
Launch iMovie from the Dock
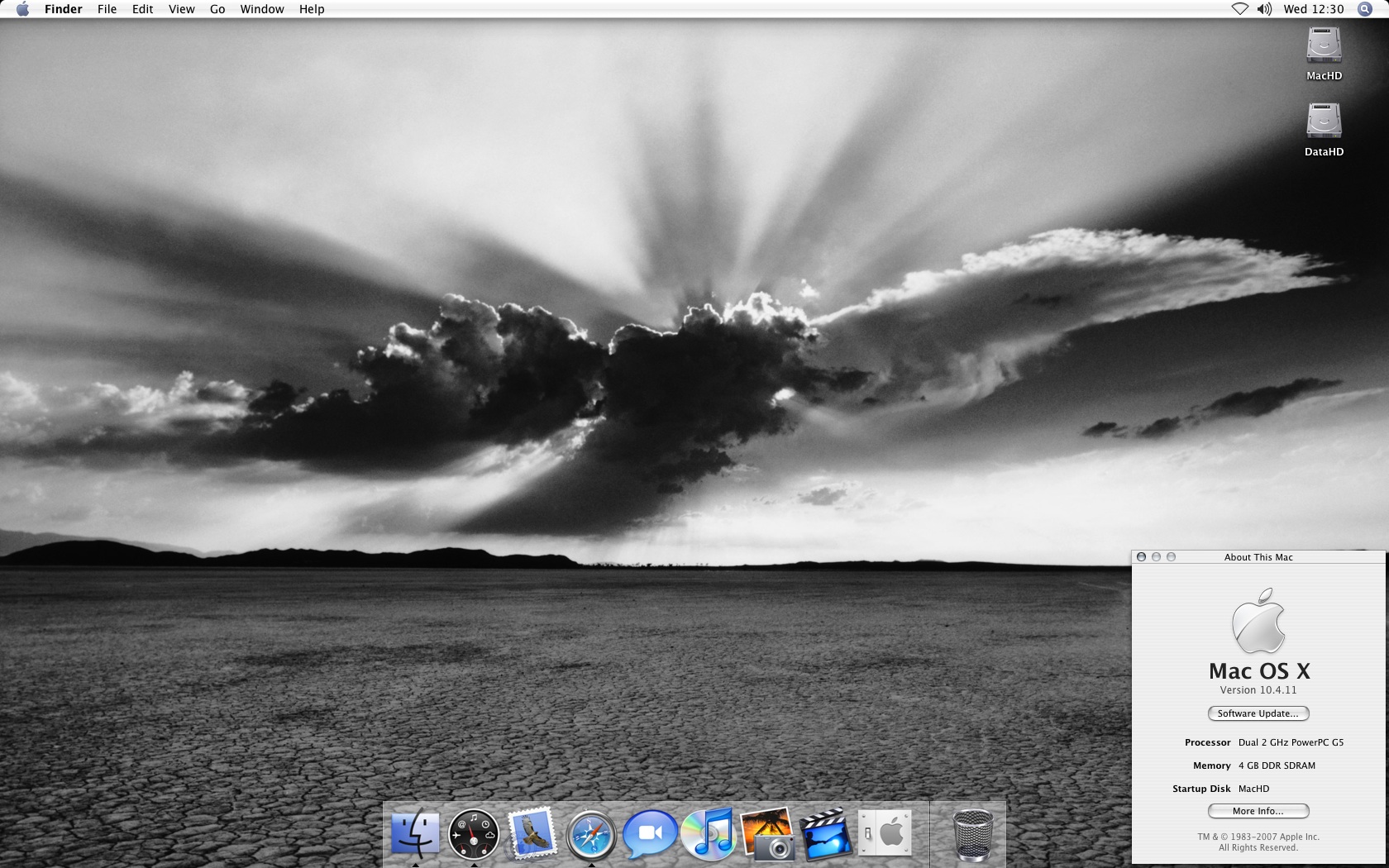tap(826, 833)
